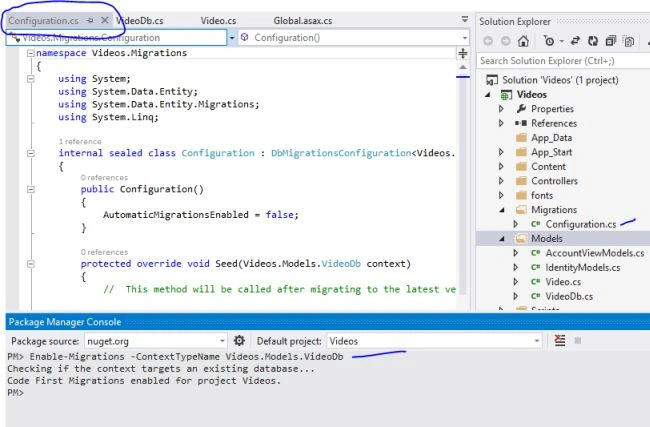
Task: Click '0 references' above Configuration() constructor
Action: (x=104, y=177)
